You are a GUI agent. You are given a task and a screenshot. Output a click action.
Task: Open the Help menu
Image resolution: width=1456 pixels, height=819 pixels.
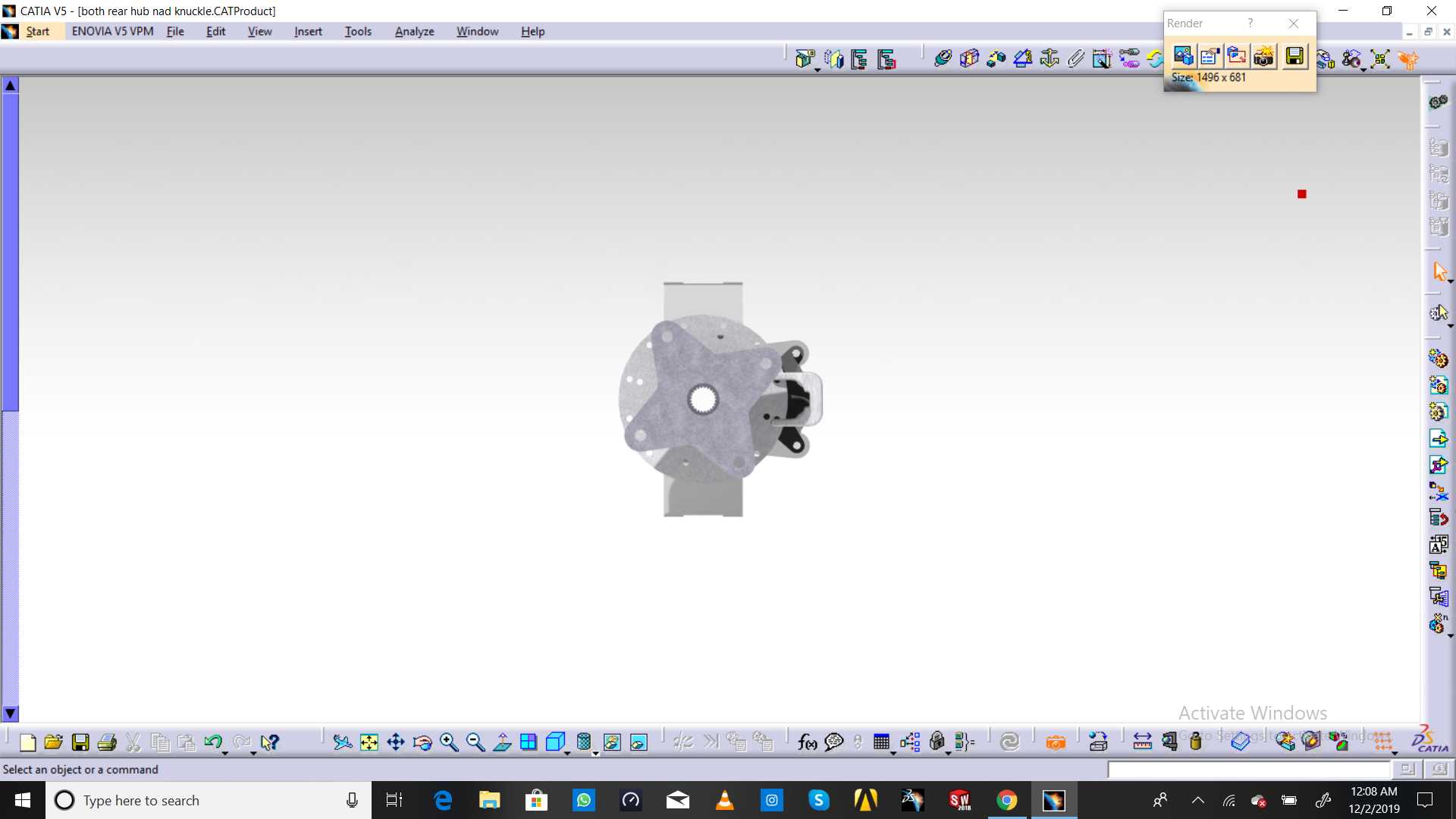(532, 31)
